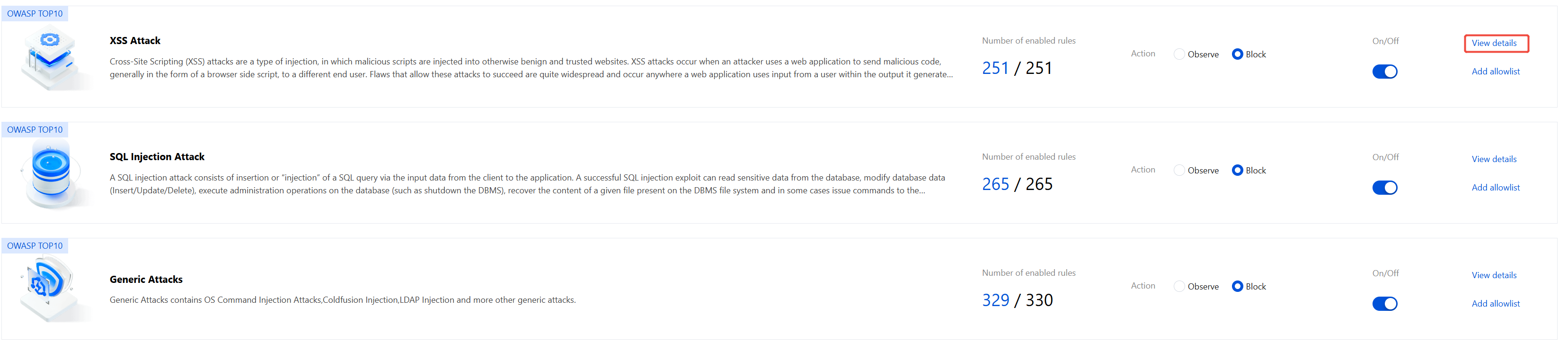1568x344 pixels.
Task: Set SQL Injection Attack to Observe
Action: (1179, 170)
